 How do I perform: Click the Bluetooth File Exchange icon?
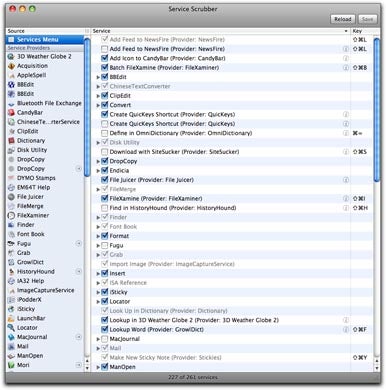[x=11, y=103]
